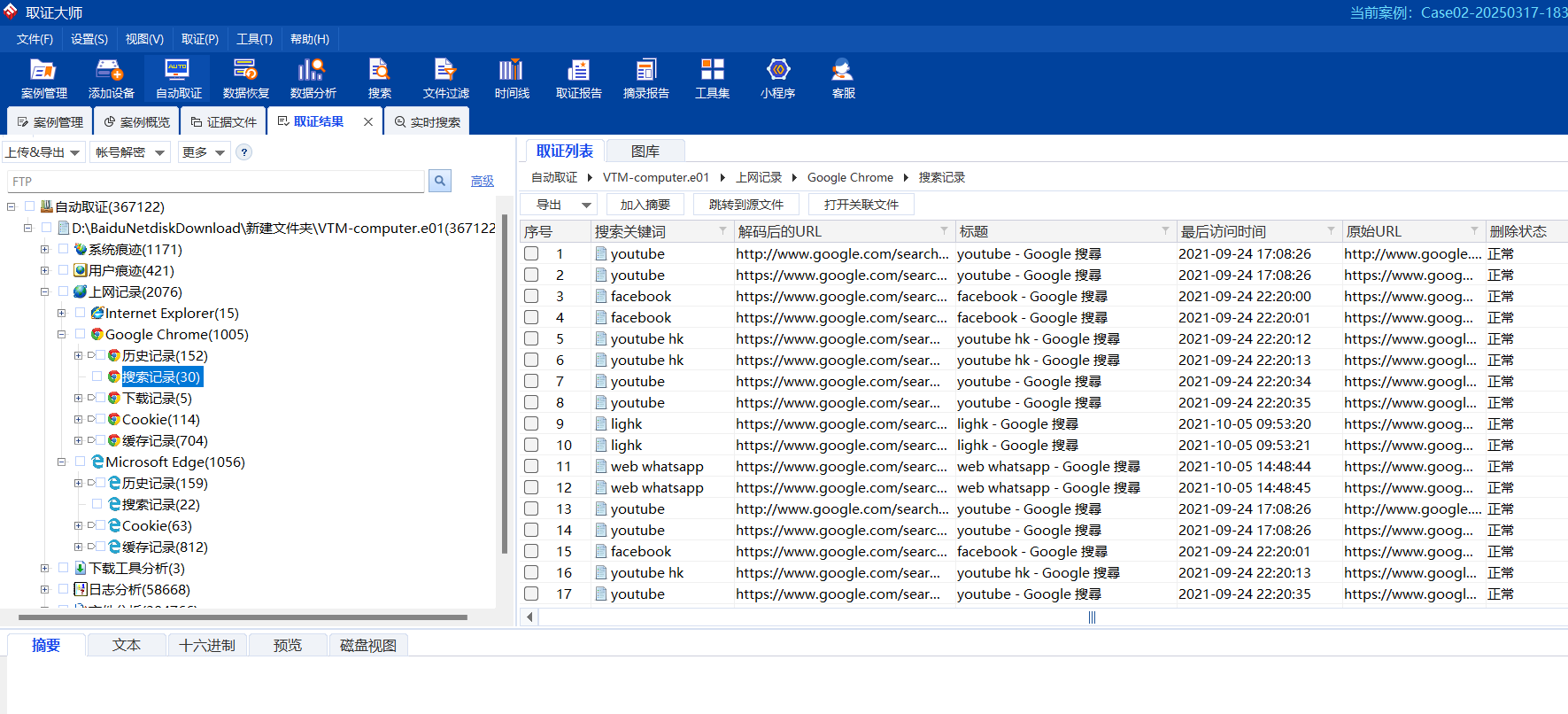Tick the 用户痕迹(421) tree checkbox
Screen dimensions: 1568x714
coord(63,271)
